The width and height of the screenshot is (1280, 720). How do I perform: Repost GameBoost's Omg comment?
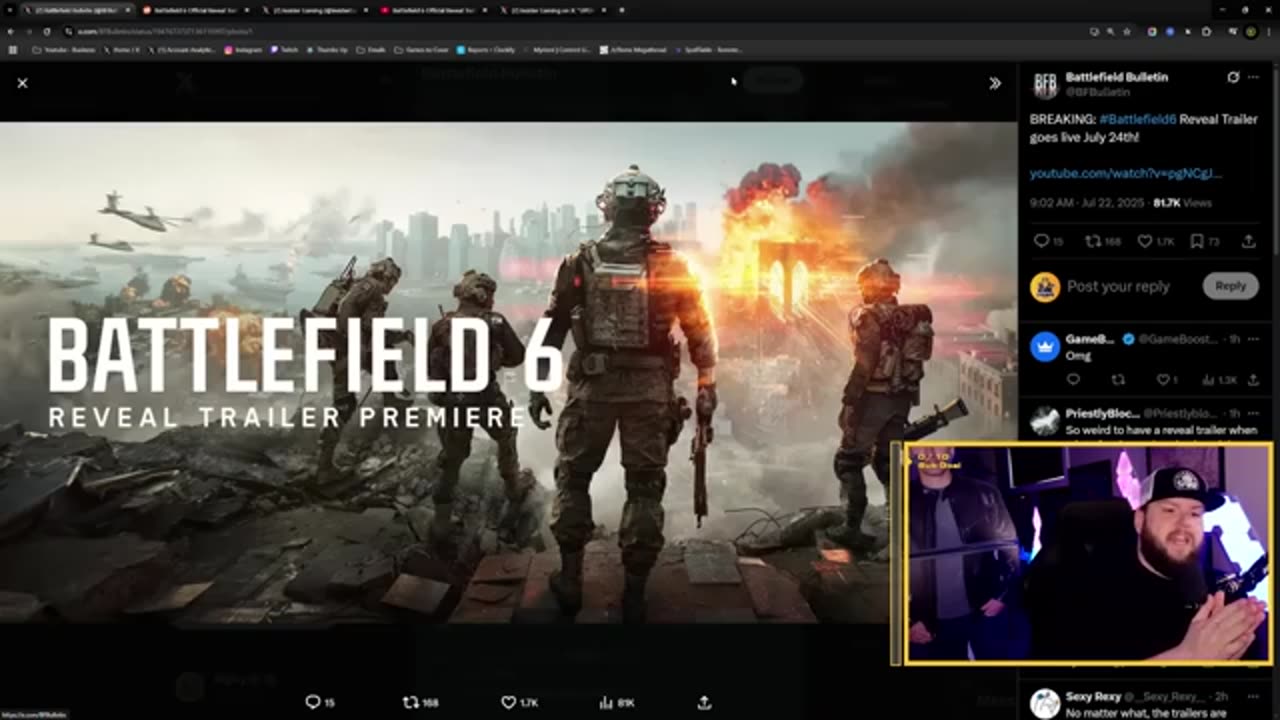tap(1118, 380)
